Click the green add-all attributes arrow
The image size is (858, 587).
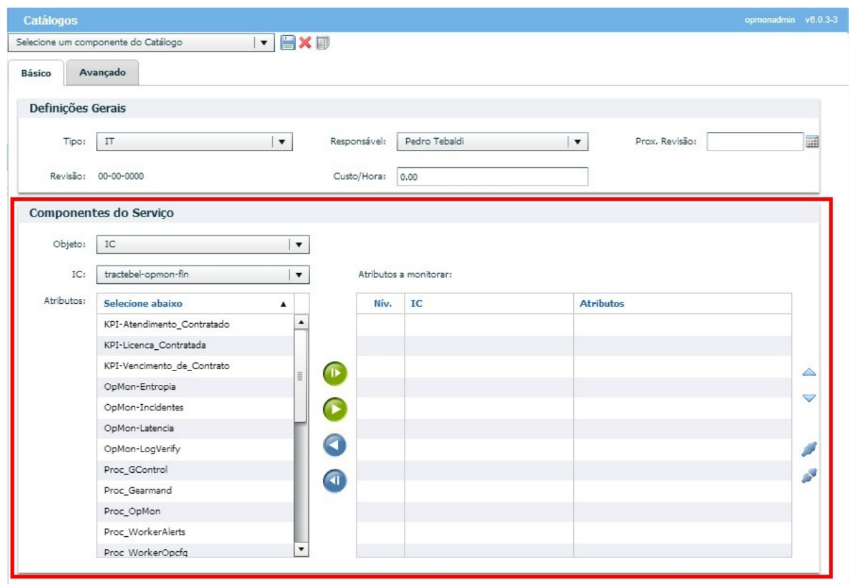pyautogui.click(x=335, y=374)
